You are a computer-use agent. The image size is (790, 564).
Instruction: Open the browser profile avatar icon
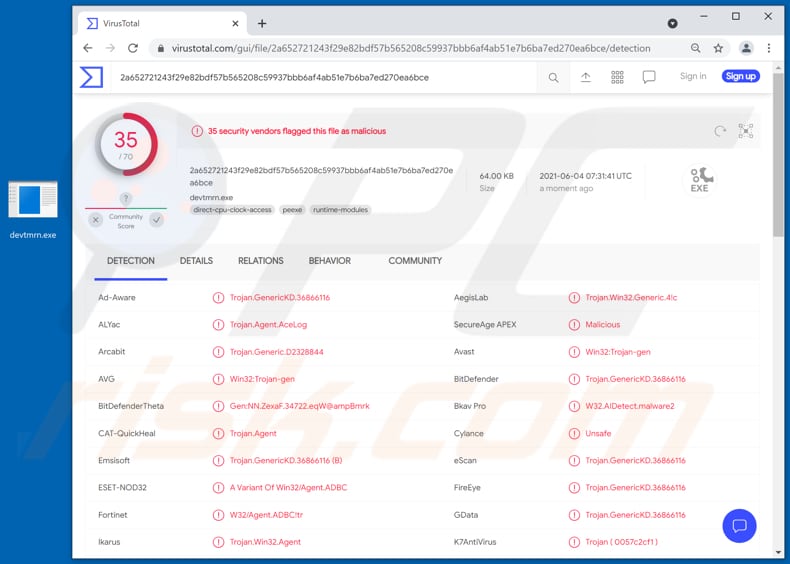tap(746, 48)
